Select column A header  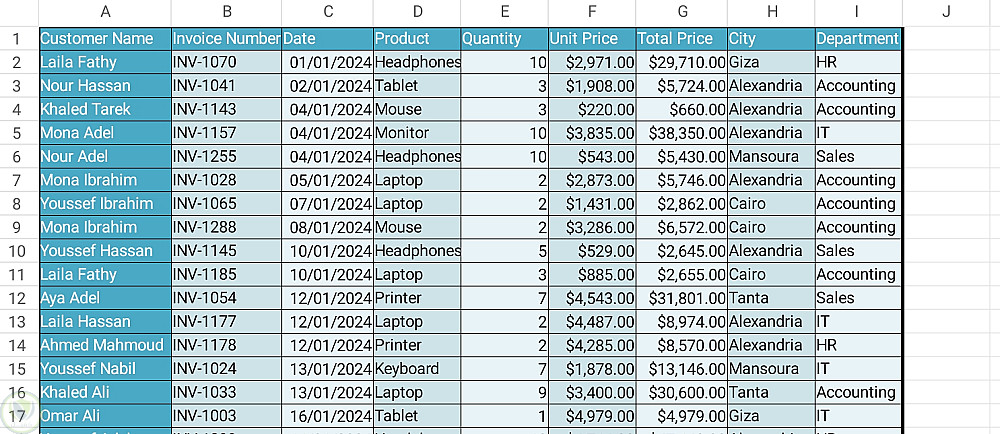[x=105, y=12]
